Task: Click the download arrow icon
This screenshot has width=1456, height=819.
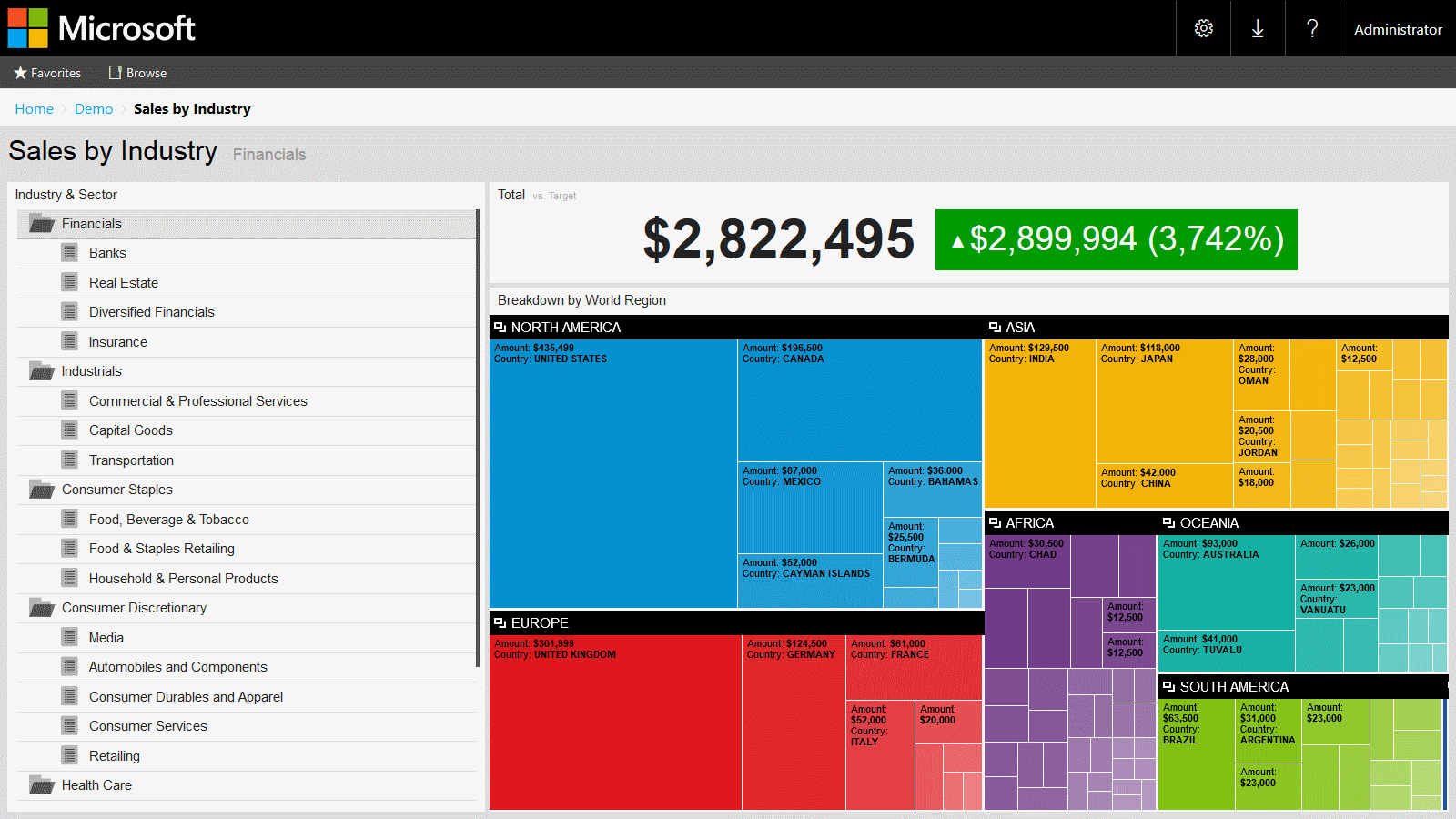Action: 1258,28
